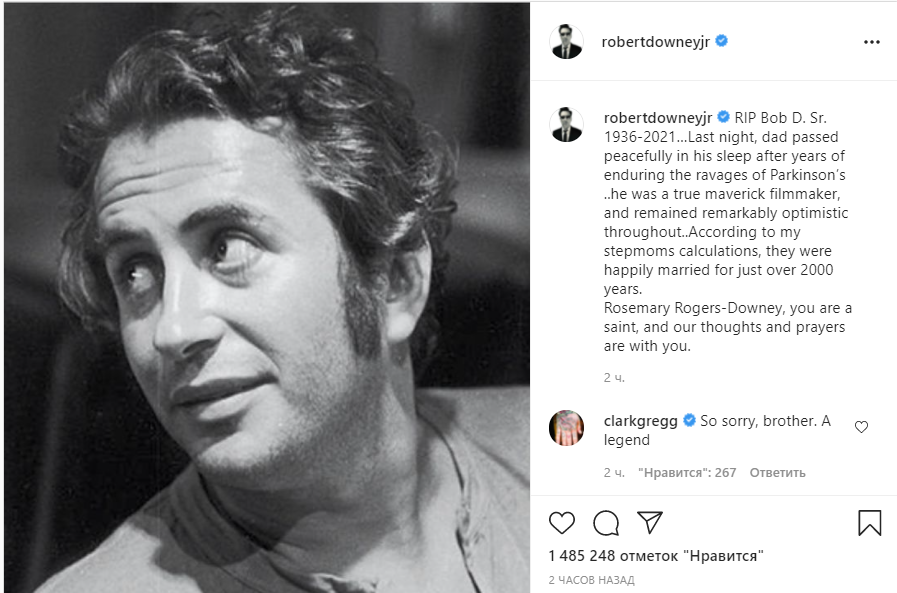Screen dimensions: 897x593
Task: Open robertdowneyjr avatar in post header
Action: pyautogui.click(x=567, y=42)
